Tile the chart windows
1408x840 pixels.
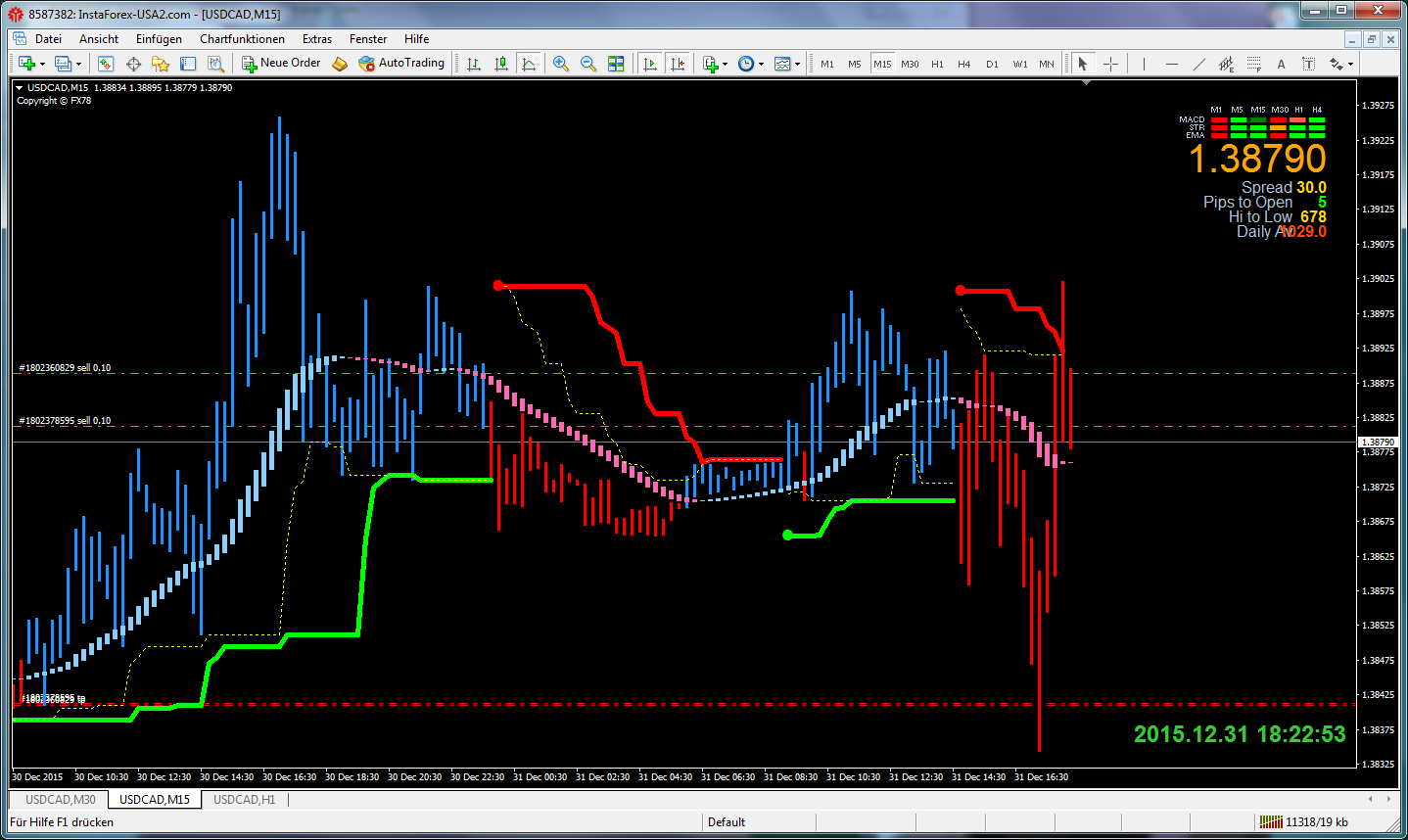pos(616,64)
